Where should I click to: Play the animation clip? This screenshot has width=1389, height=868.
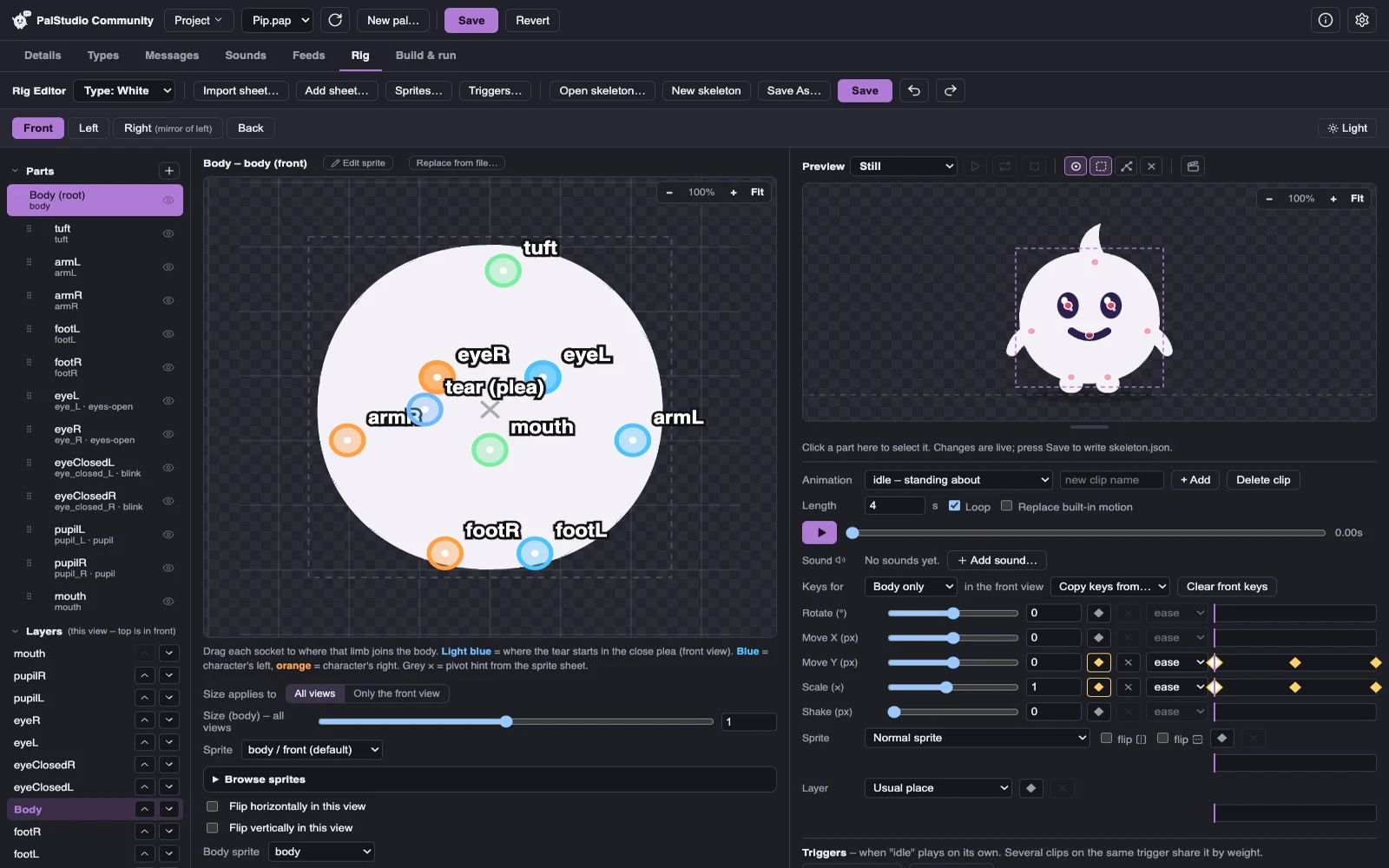tap(820, 532)
